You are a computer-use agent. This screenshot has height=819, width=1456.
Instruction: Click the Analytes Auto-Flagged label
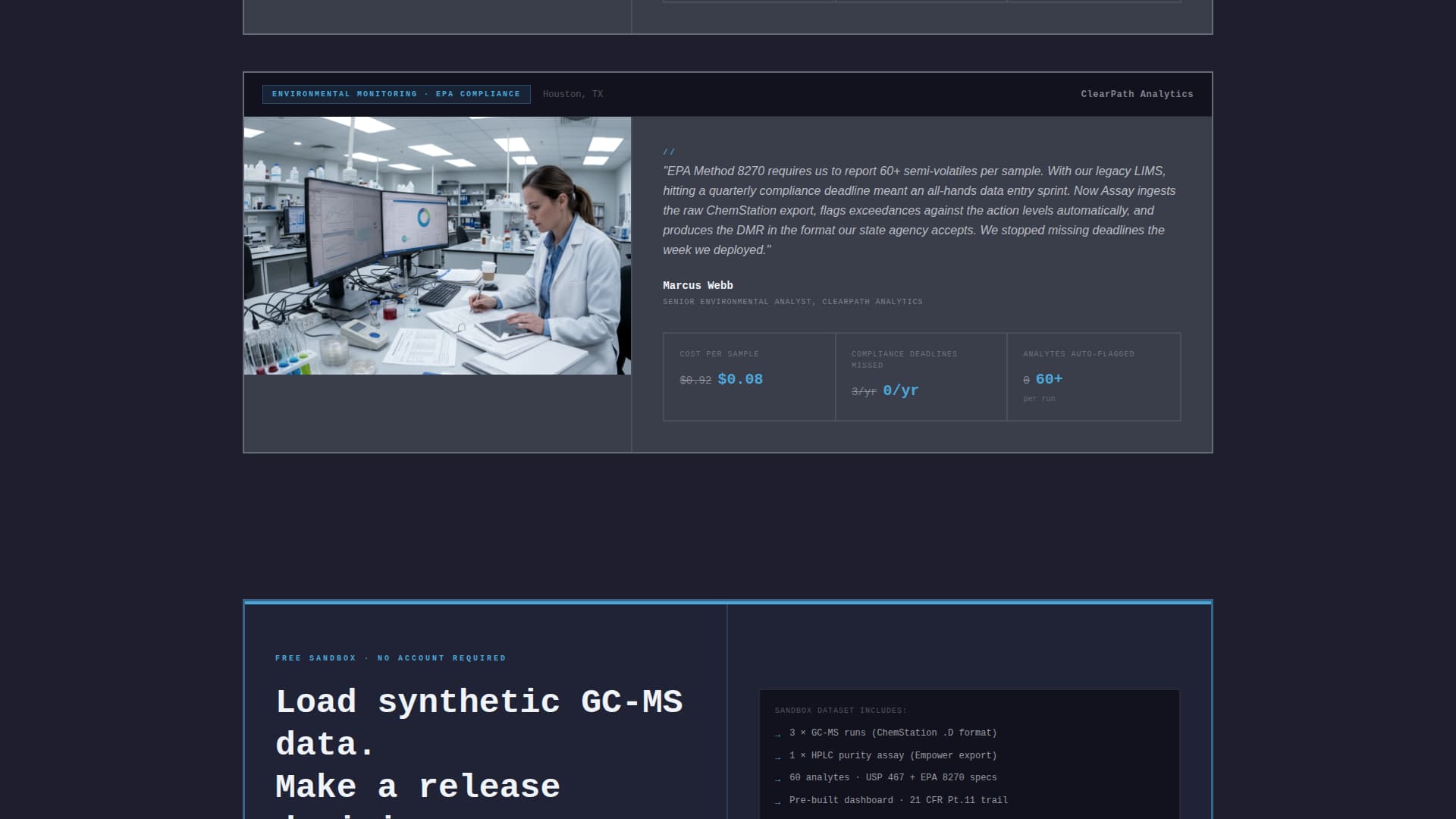click(x=1078, y=354)
